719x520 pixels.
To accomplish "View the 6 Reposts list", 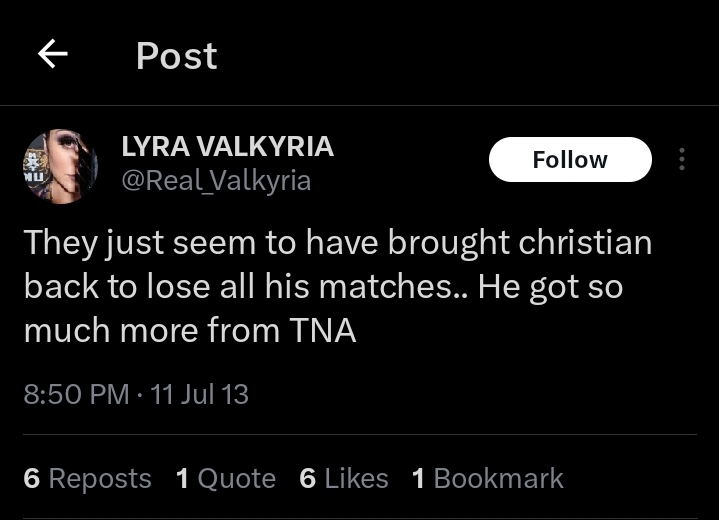I will [x=87, y=478].
